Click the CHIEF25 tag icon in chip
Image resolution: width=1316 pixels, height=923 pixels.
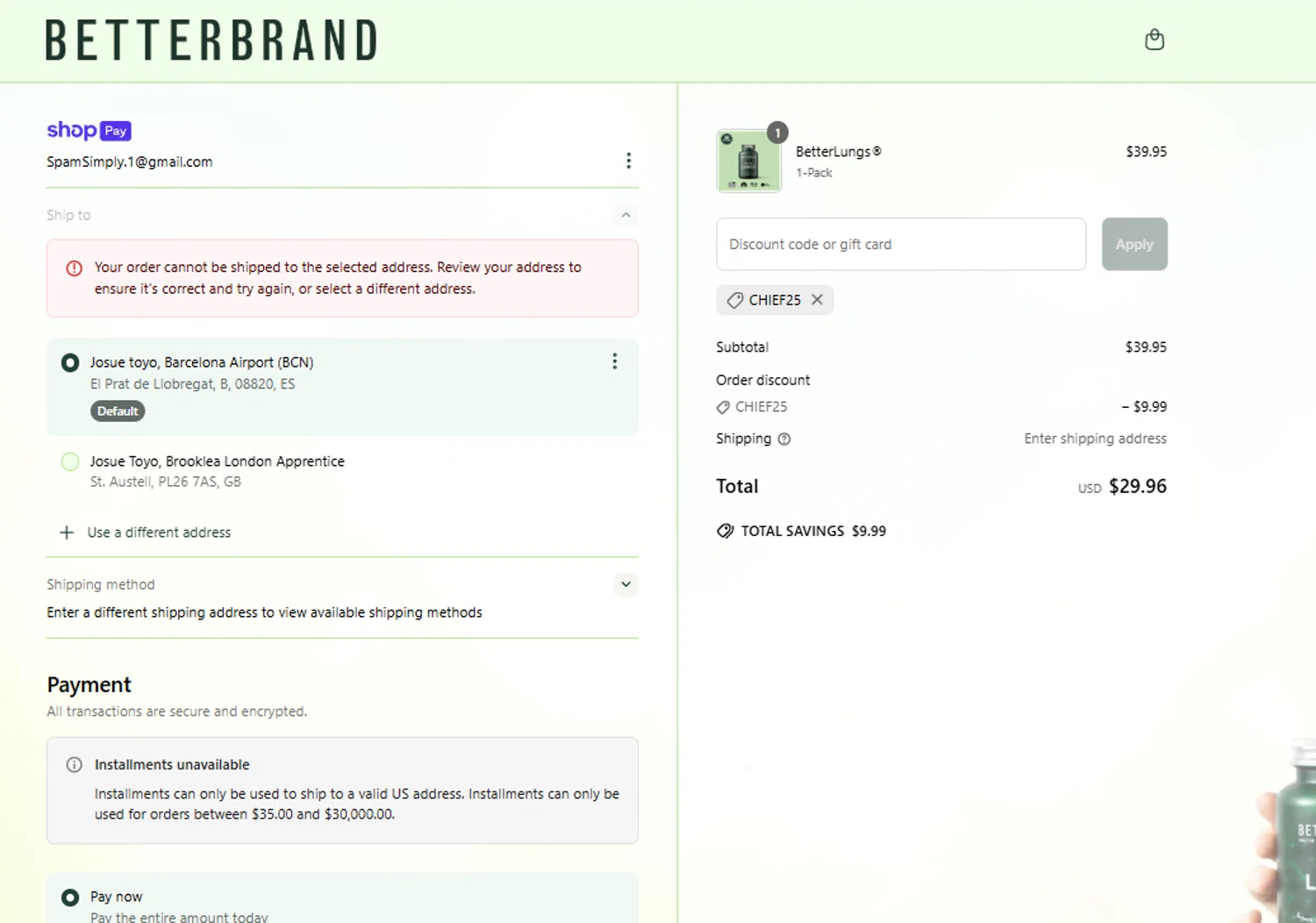click(735, 300)
